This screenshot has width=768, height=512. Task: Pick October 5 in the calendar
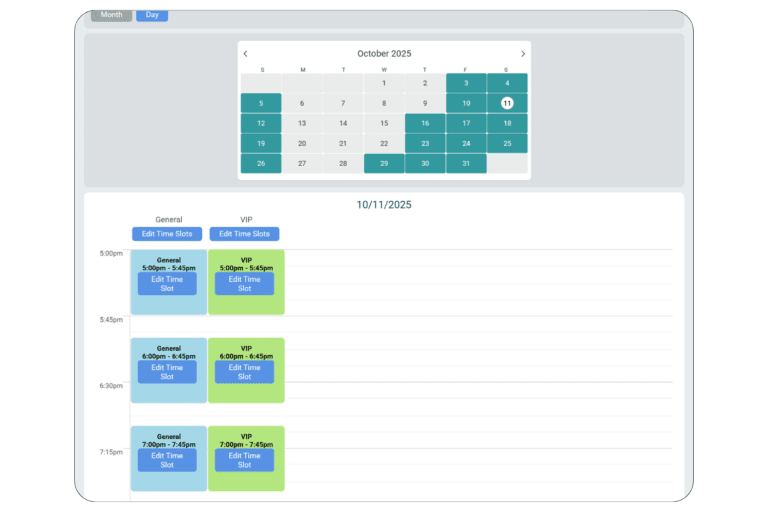[x=261, y=103]
